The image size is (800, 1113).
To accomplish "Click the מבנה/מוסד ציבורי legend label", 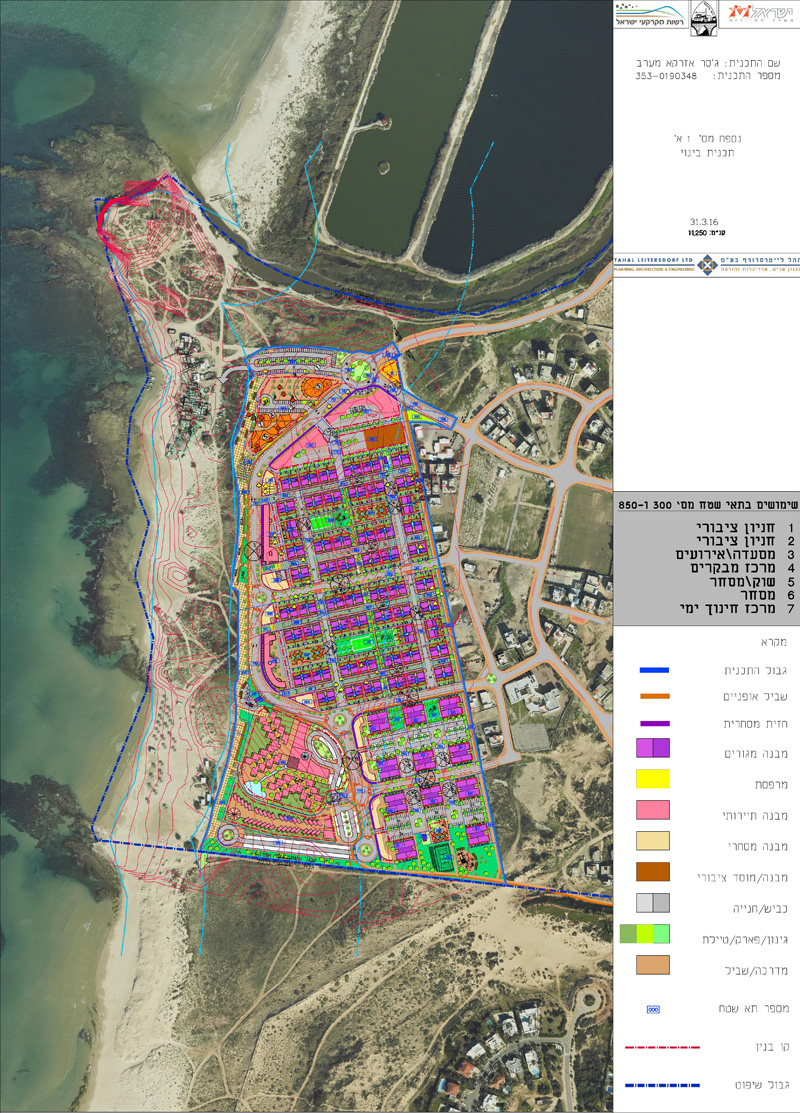I will [x=743, y=877].
